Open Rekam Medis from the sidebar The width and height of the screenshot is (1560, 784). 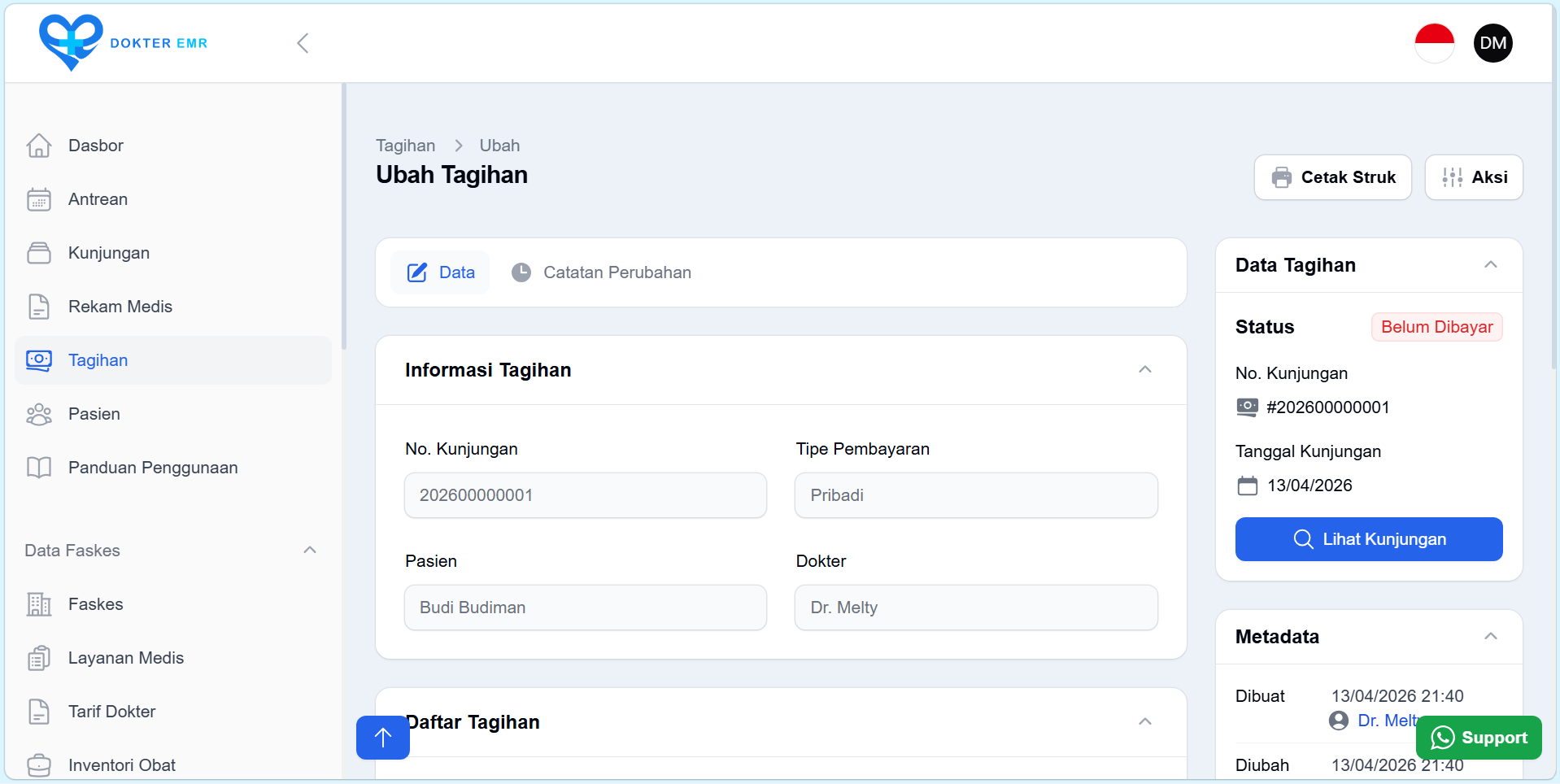pyautogui.click(x=173, y=307)
